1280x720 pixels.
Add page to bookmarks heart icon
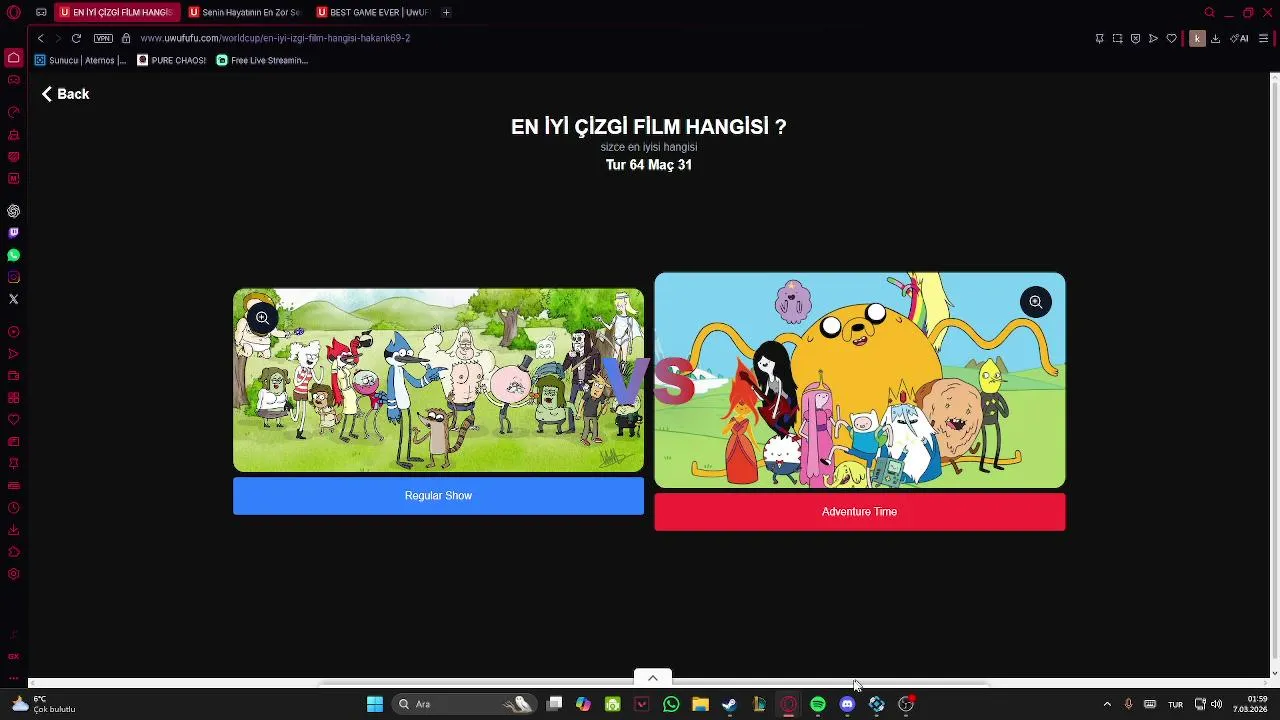click(1171, 38)
